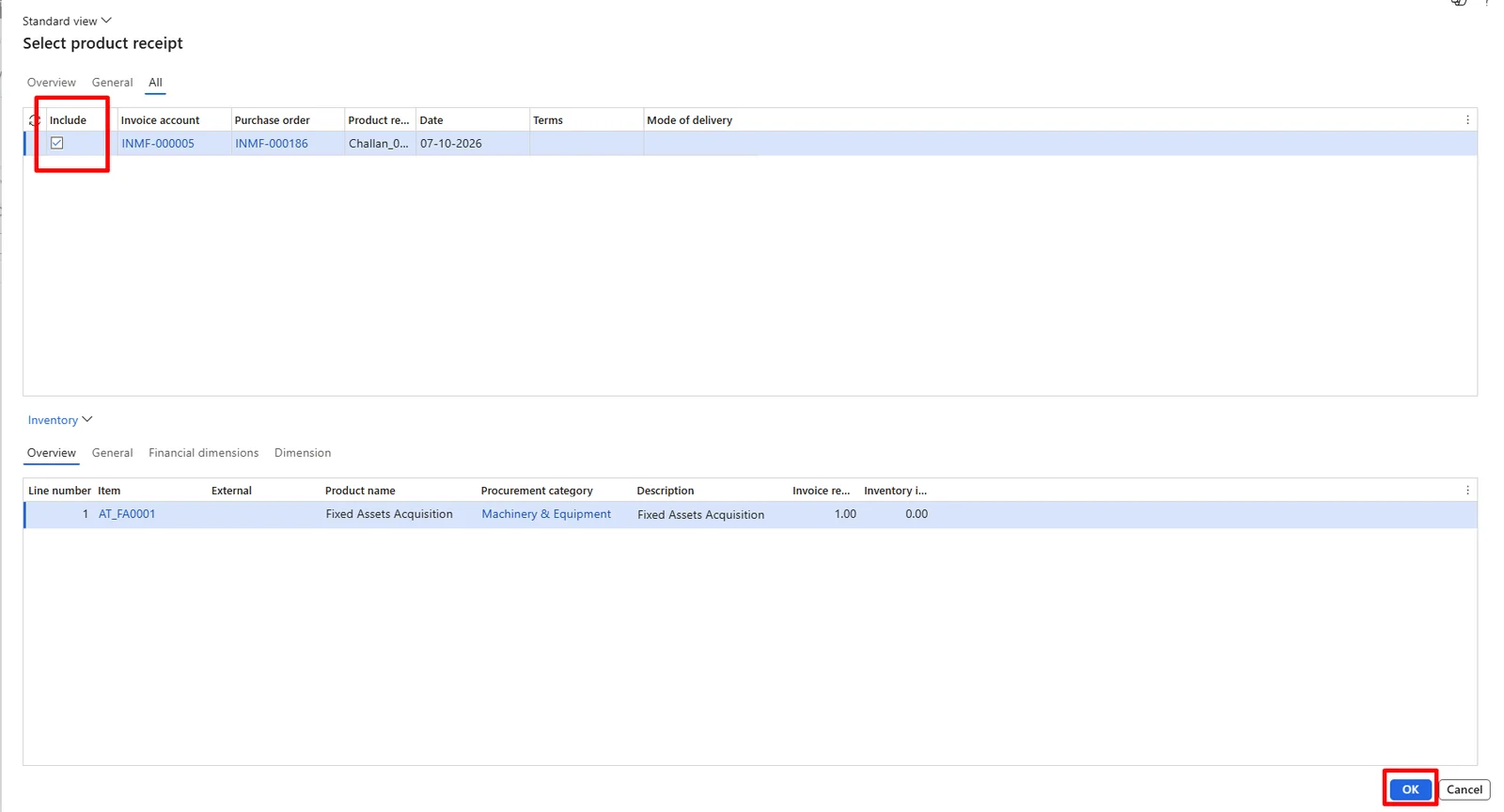Select the Overview tab under Inventory

[x=52, y=453]
